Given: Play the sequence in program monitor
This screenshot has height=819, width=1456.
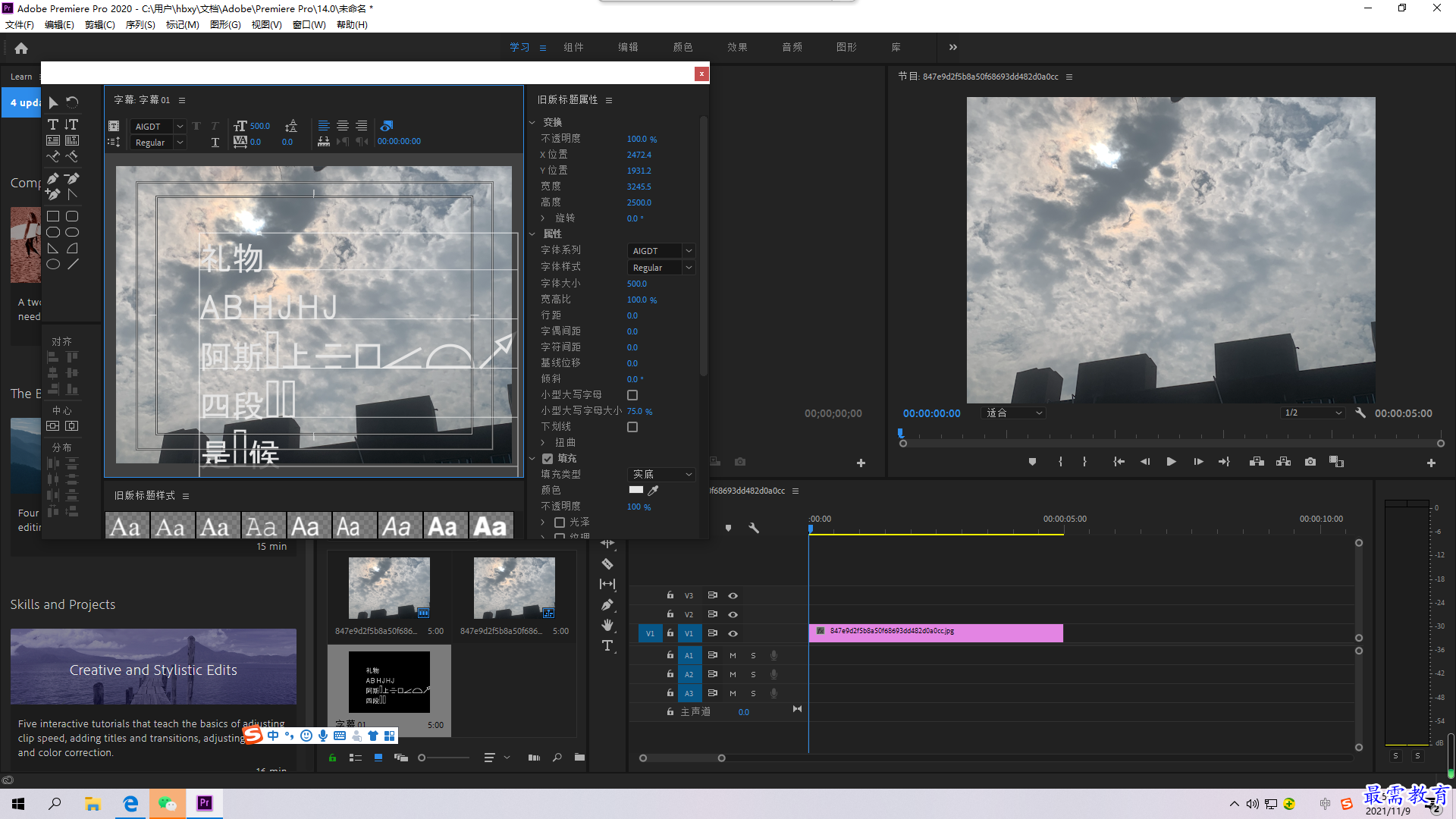Looking at the screenshot, I should pyautogui.click(x=1171, y=462).
